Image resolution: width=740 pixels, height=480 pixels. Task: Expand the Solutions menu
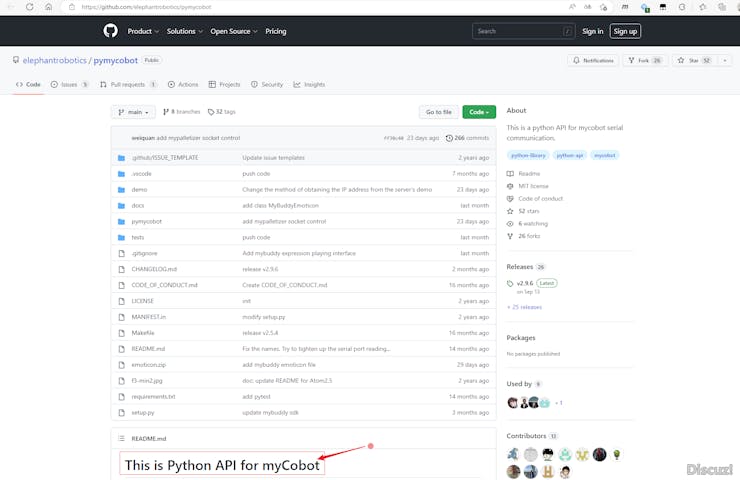pos(185,31)
